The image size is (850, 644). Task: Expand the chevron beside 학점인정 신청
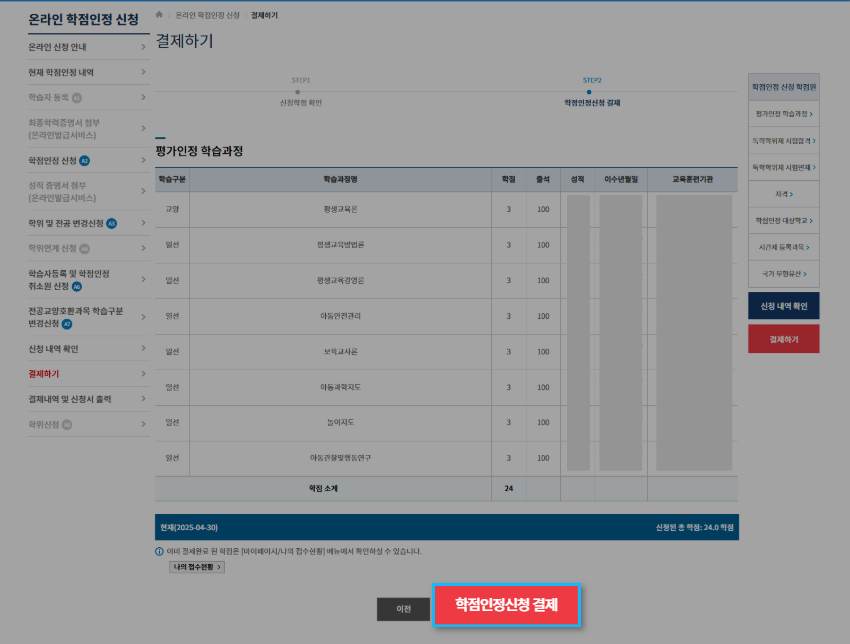pyautogui.click(x=143, y=159)
